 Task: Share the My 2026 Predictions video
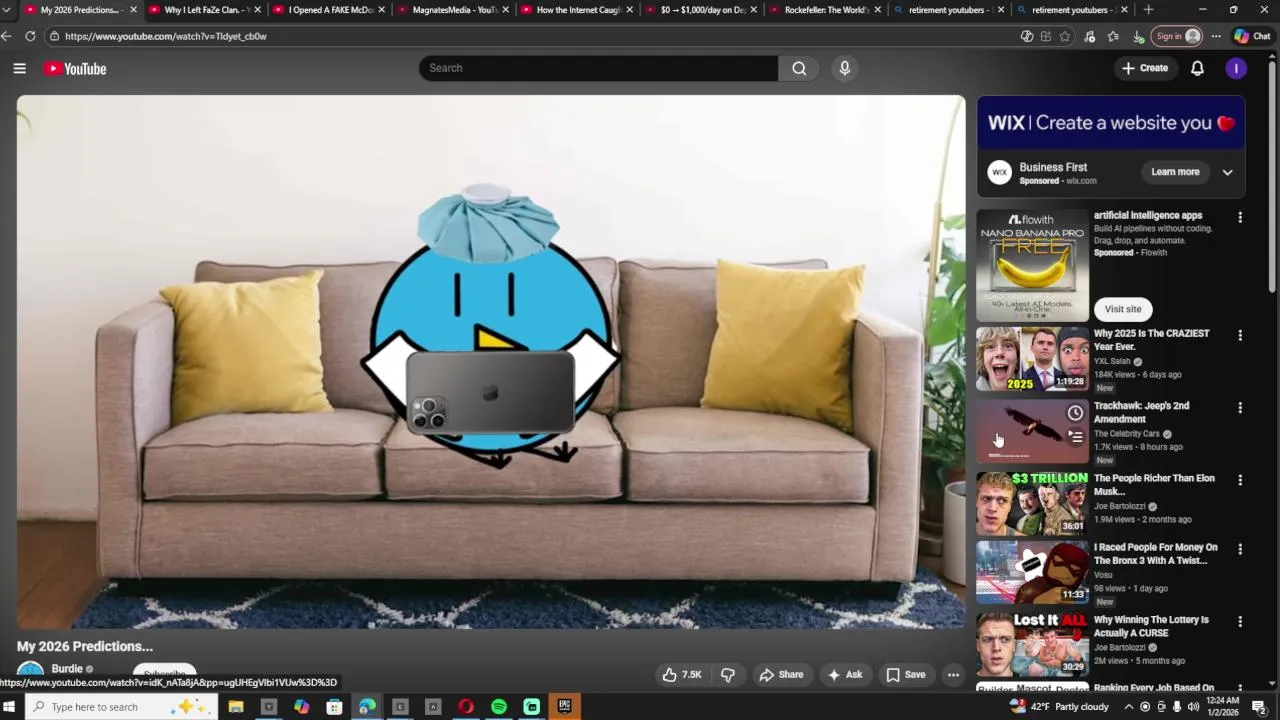click(781, 675)
